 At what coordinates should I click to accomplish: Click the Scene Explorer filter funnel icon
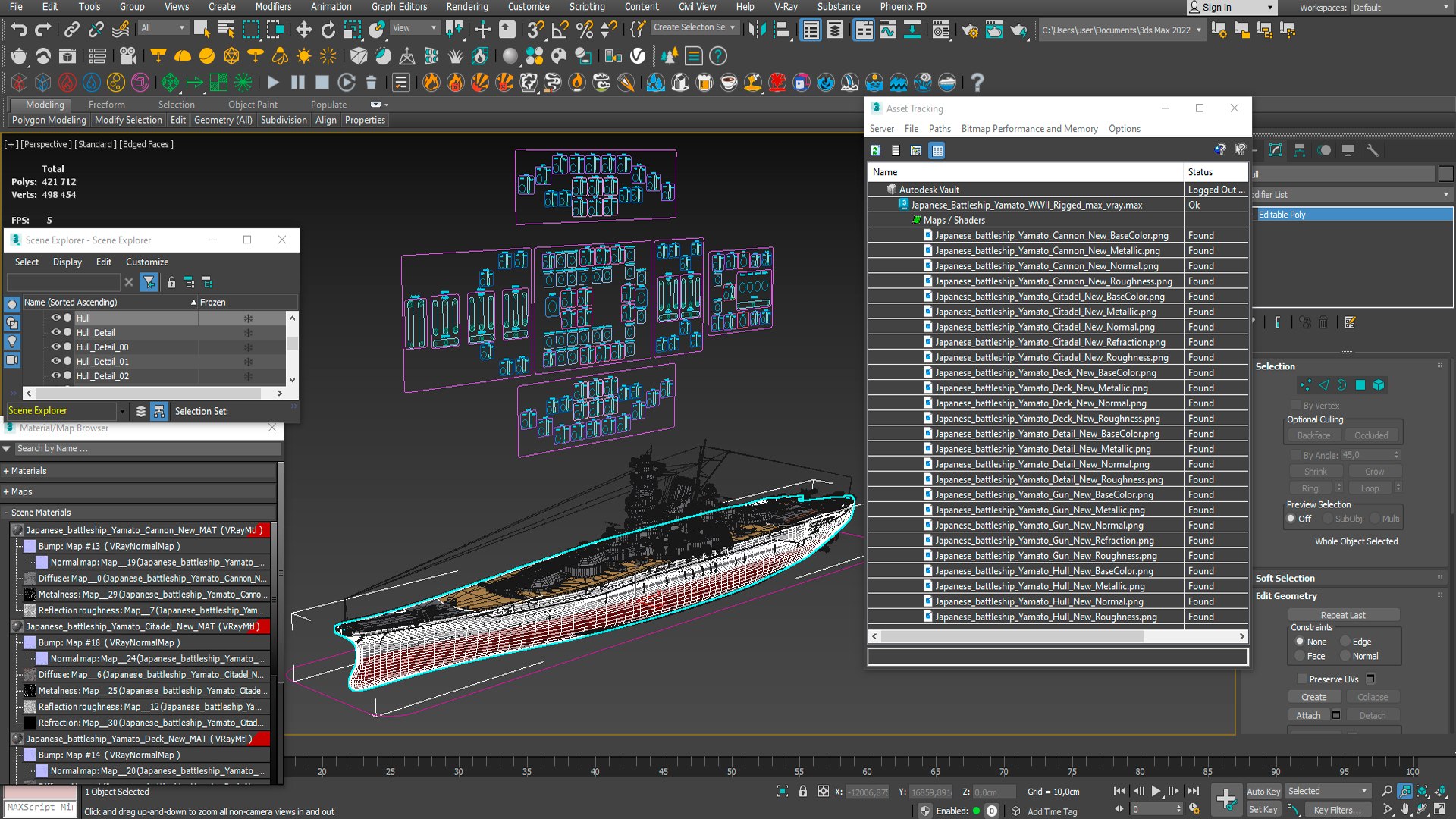149,282
